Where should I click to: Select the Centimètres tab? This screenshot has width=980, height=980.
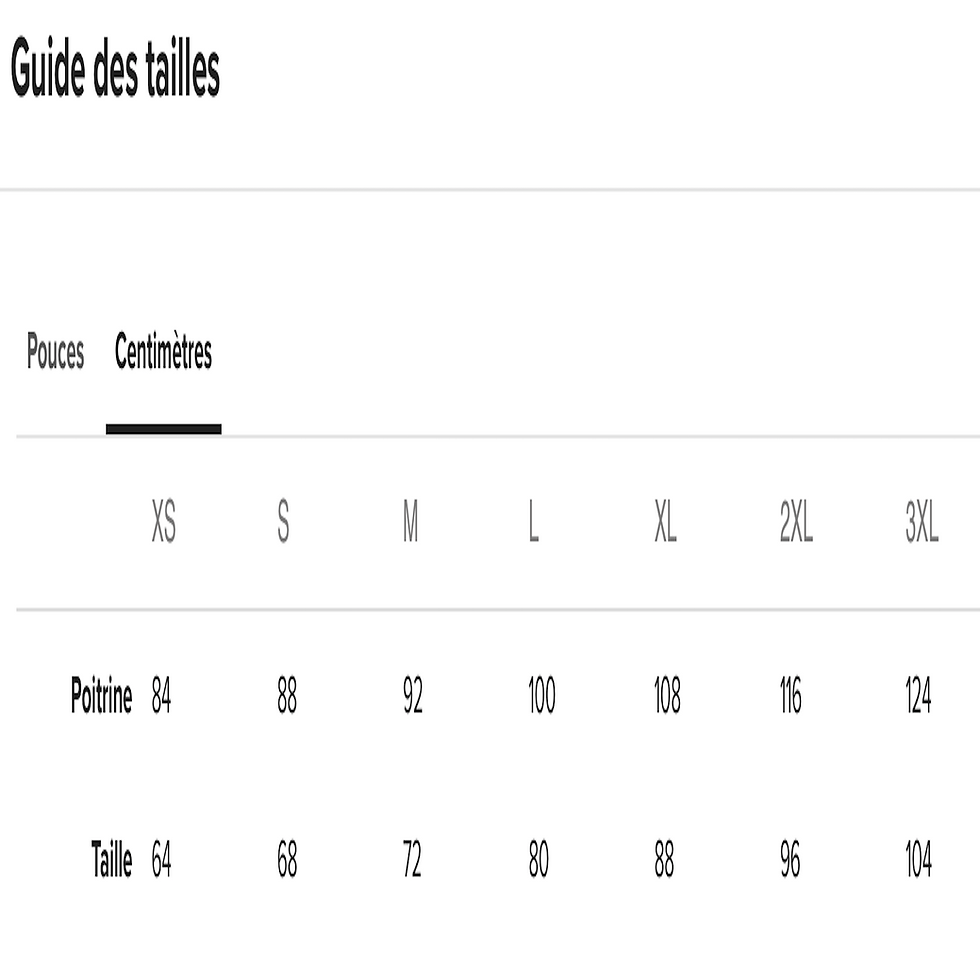pos(164,352)
